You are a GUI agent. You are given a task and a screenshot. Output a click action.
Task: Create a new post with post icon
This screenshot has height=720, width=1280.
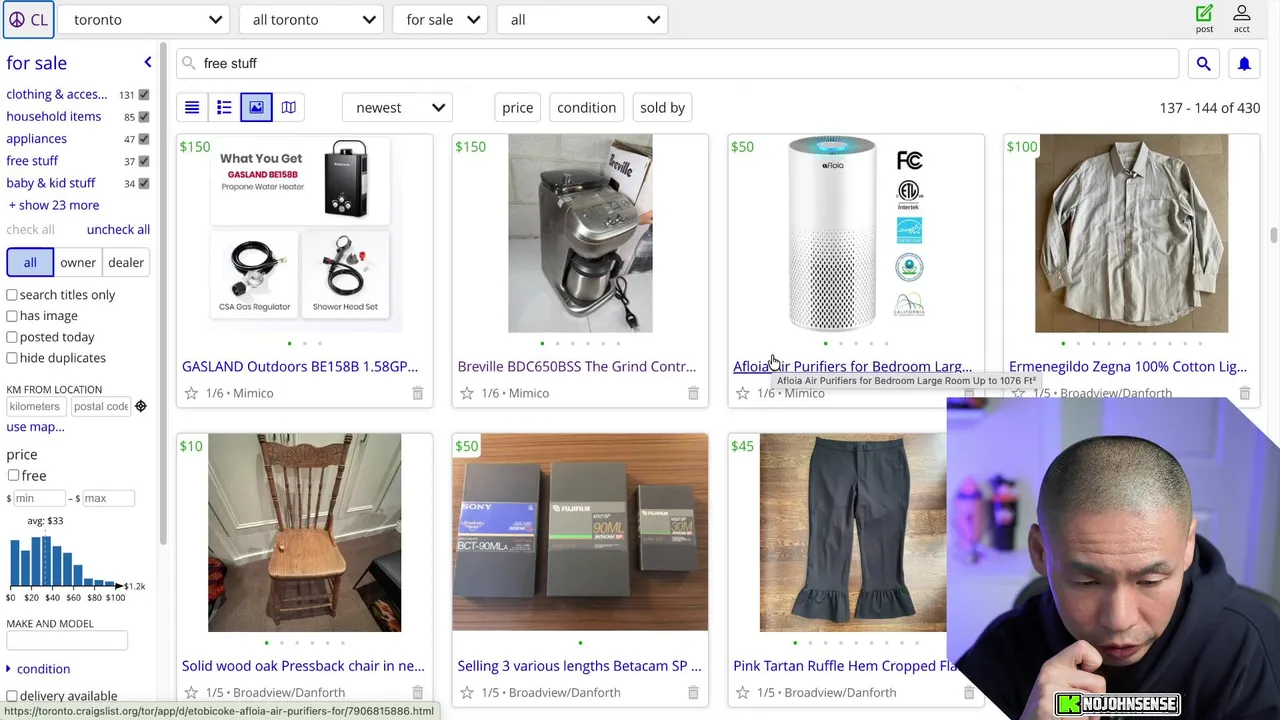pyautogui.click(x=1204, y=18)
